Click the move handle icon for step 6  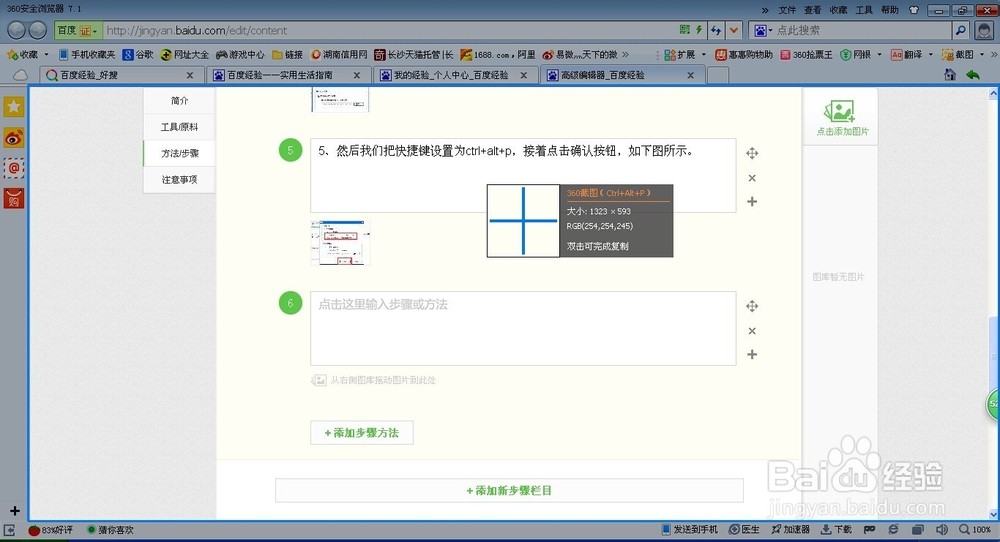tap(752, 306)
